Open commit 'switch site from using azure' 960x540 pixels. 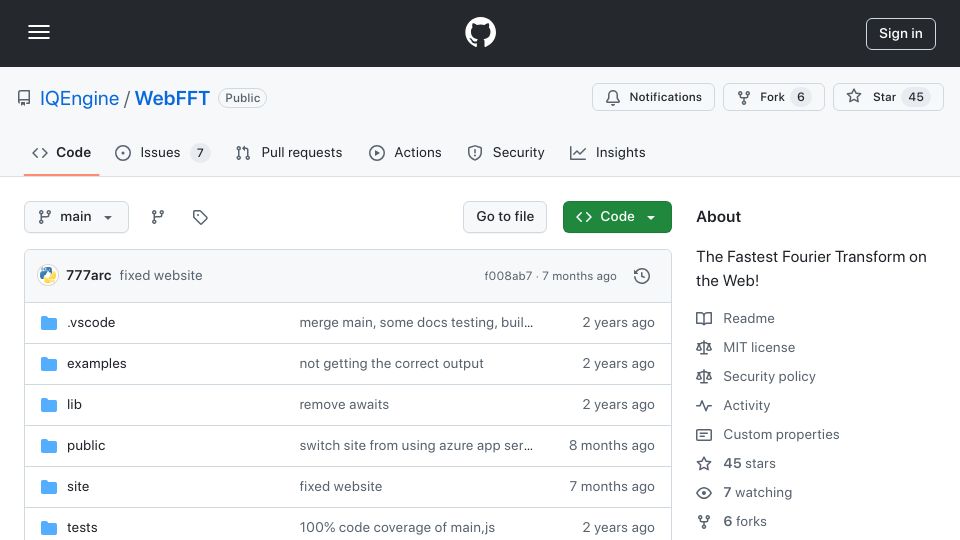click(x=416, y=446)
